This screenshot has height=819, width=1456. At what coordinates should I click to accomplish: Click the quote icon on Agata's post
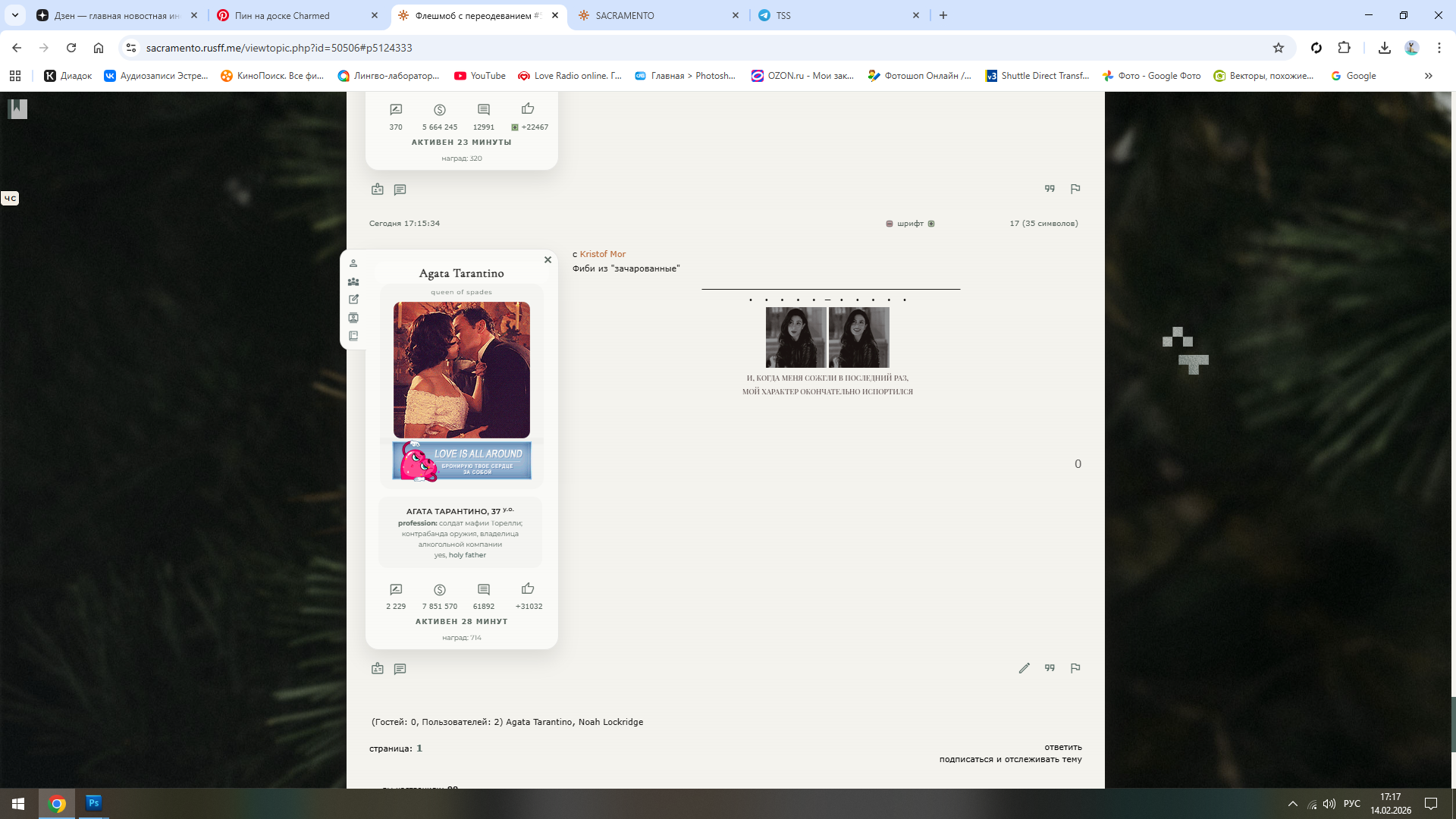coord(1050,668)
